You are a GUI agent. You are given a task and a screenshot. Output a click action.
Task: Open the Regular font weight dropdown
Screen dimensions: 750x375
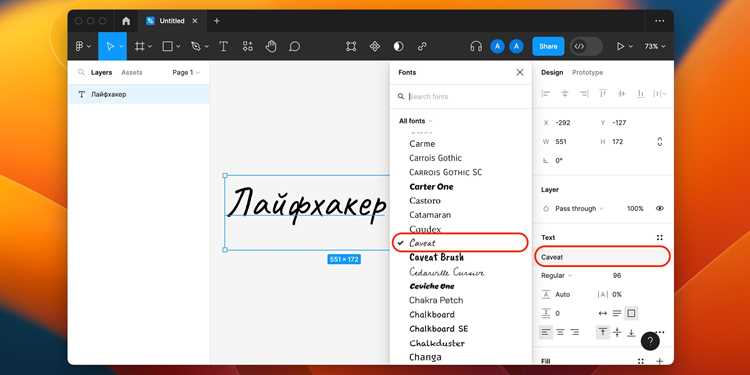pos(556,276)
